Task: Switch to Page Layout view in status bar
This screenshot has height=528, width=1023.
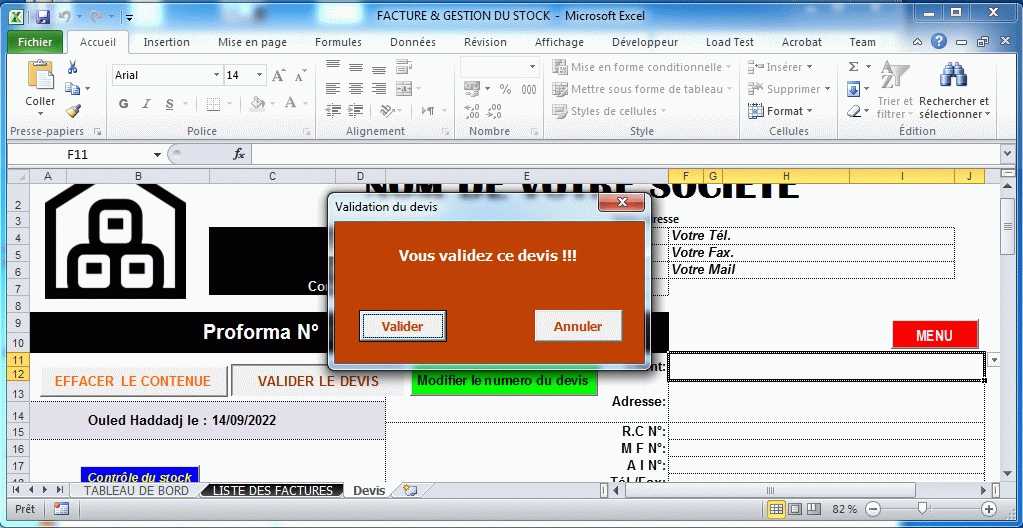Action: [795, 509]
